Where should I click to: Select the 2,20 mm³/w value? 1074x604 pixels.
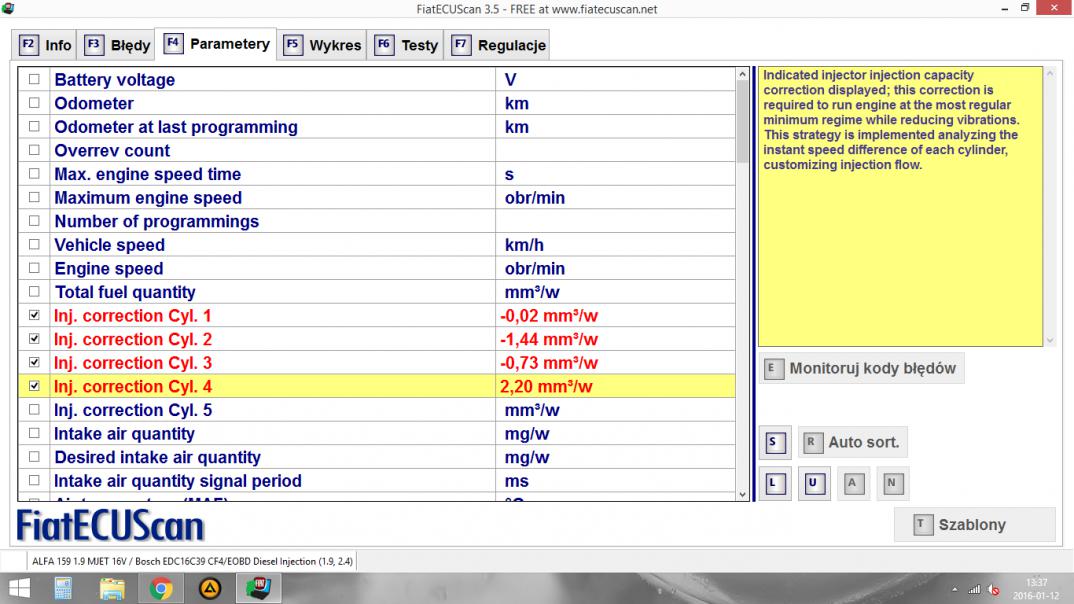coord(546,386)
